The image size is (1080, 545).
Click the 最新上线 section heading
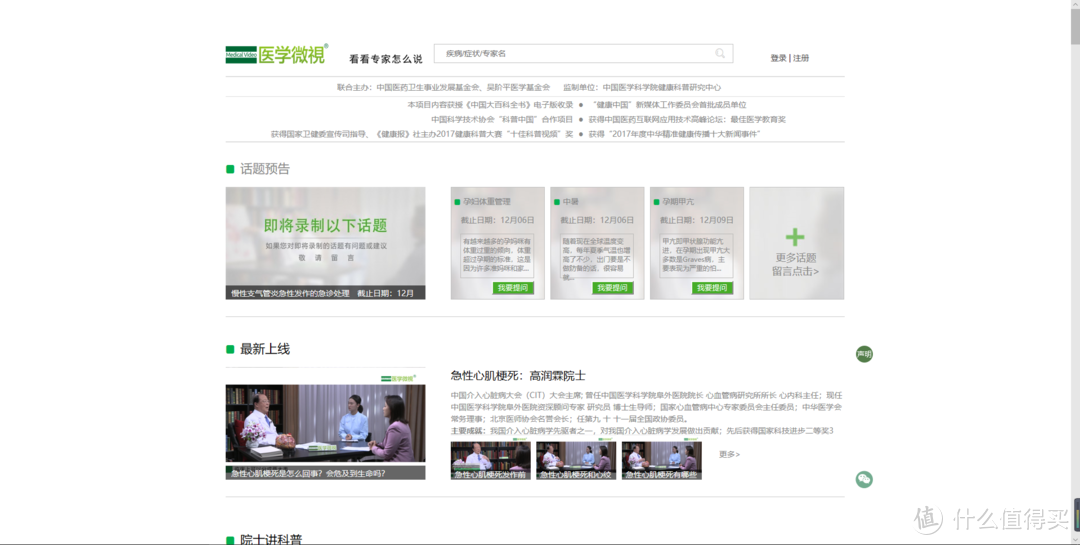264,349
